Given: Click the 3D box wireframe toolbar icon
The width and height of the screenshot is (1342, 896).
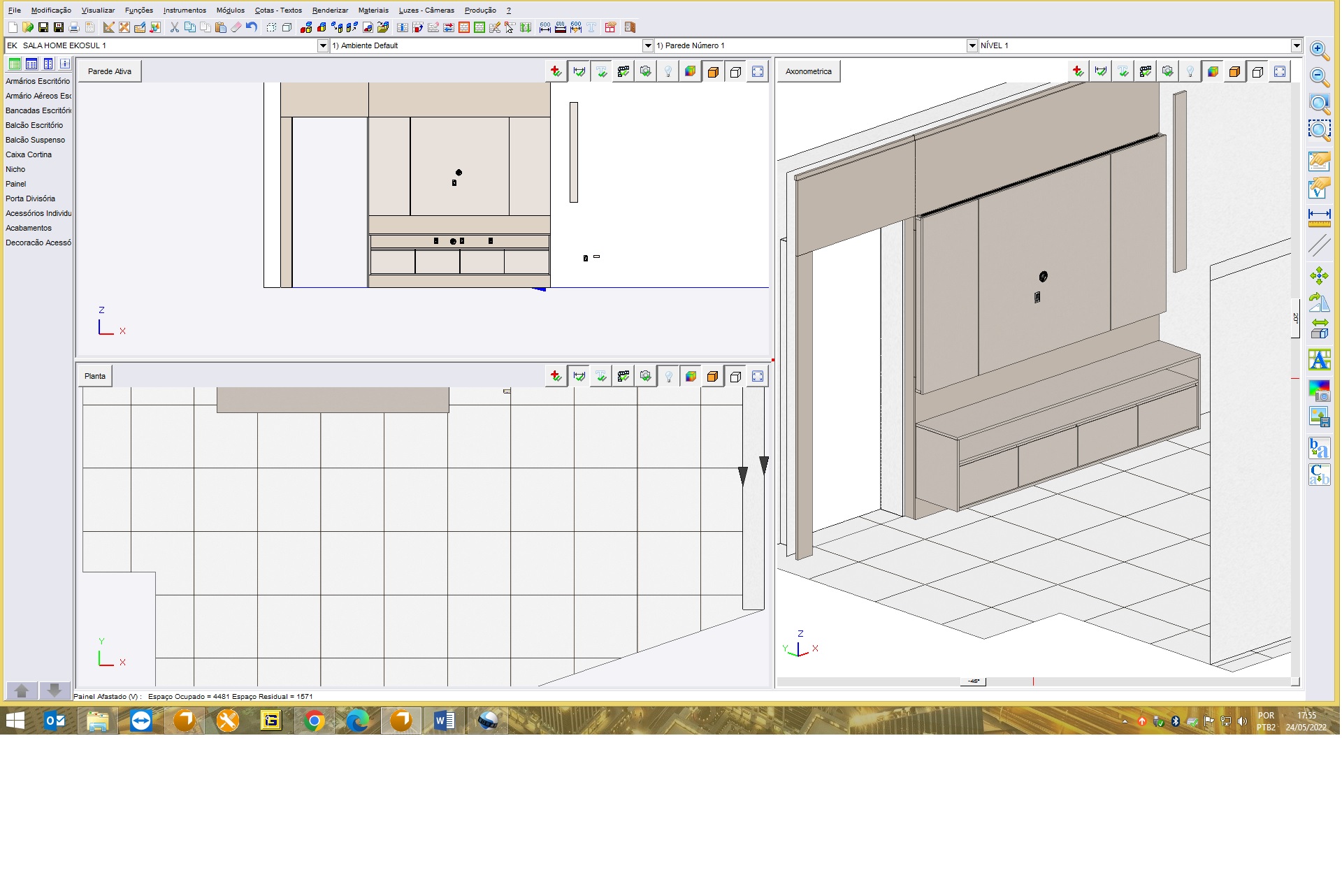Looking at the screenshot, I should pos(287,27).
